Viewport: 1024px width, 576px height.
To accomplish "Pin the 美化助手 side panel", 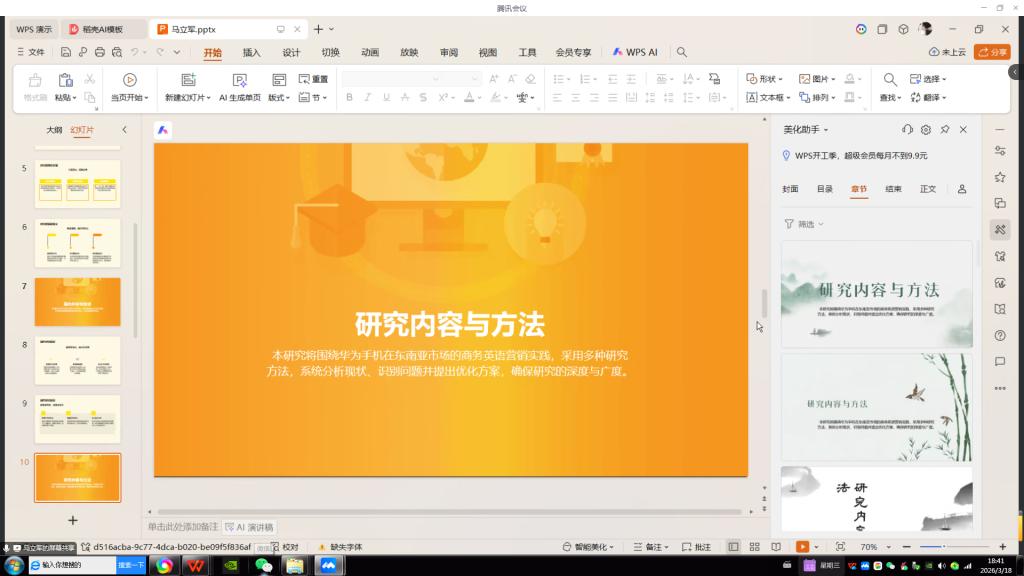I will tap(945, 130).
